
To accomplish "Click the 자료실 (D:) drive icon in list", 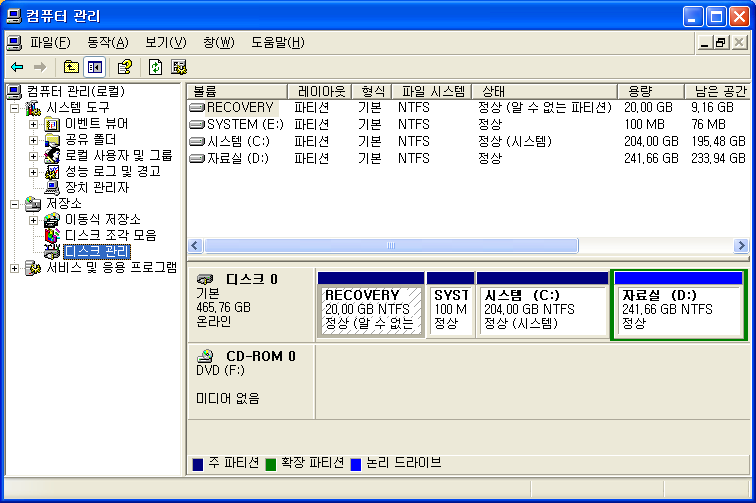I will coord(197,158).
